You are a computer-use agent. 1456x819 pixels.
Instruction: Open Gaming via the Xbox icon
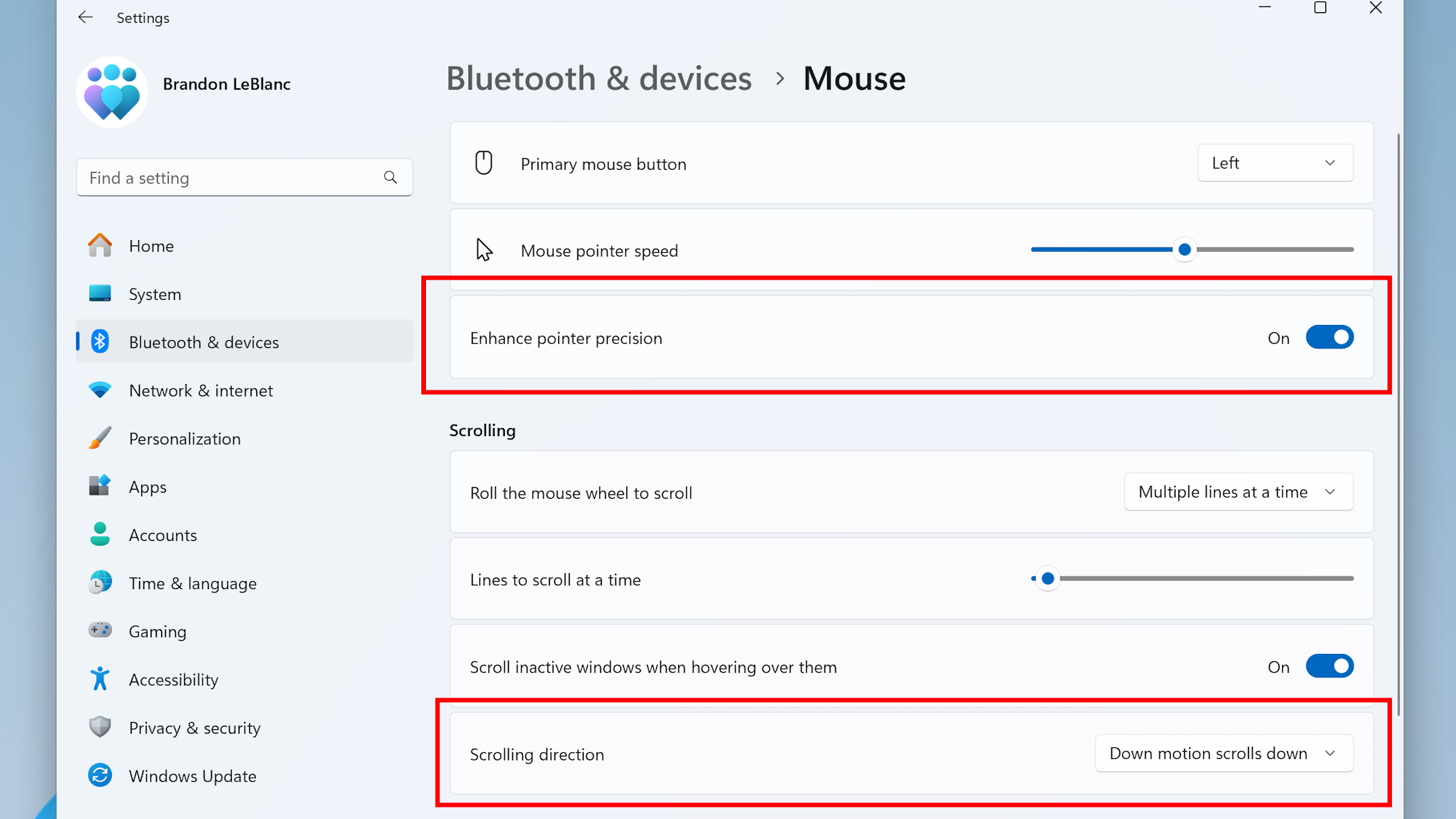point(100,631)
